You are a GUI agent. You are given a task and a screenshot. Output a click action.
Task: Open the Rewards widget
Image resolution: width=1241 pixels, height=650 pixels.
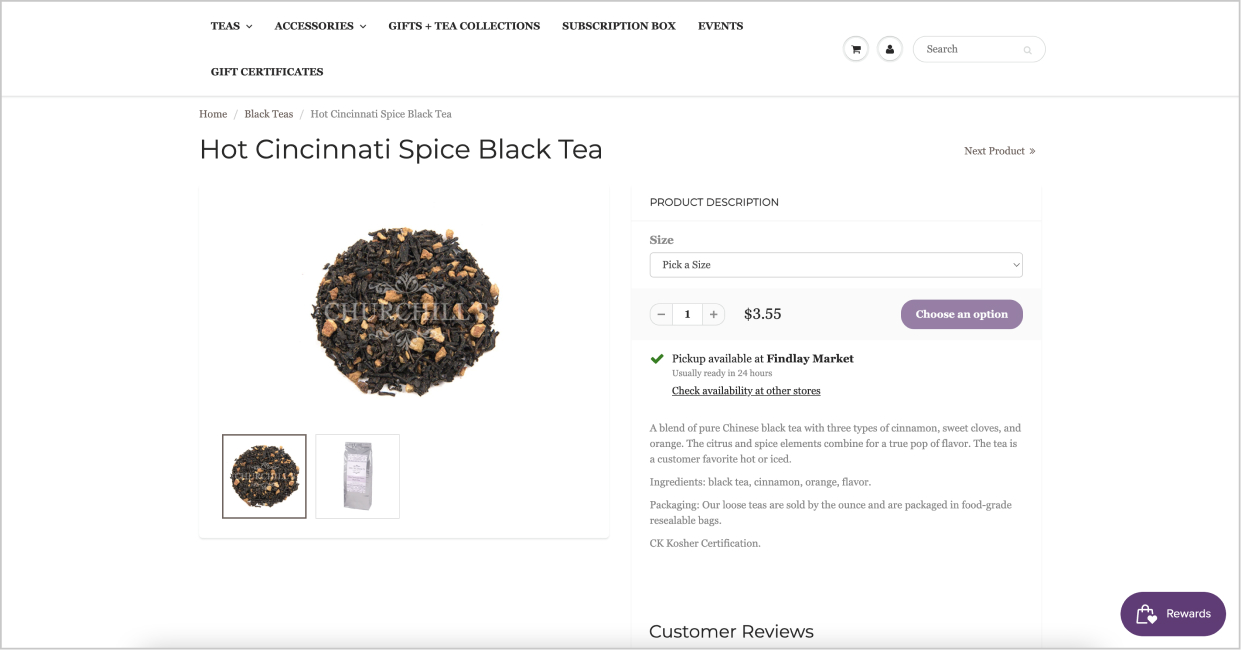tap(1173, 614)
